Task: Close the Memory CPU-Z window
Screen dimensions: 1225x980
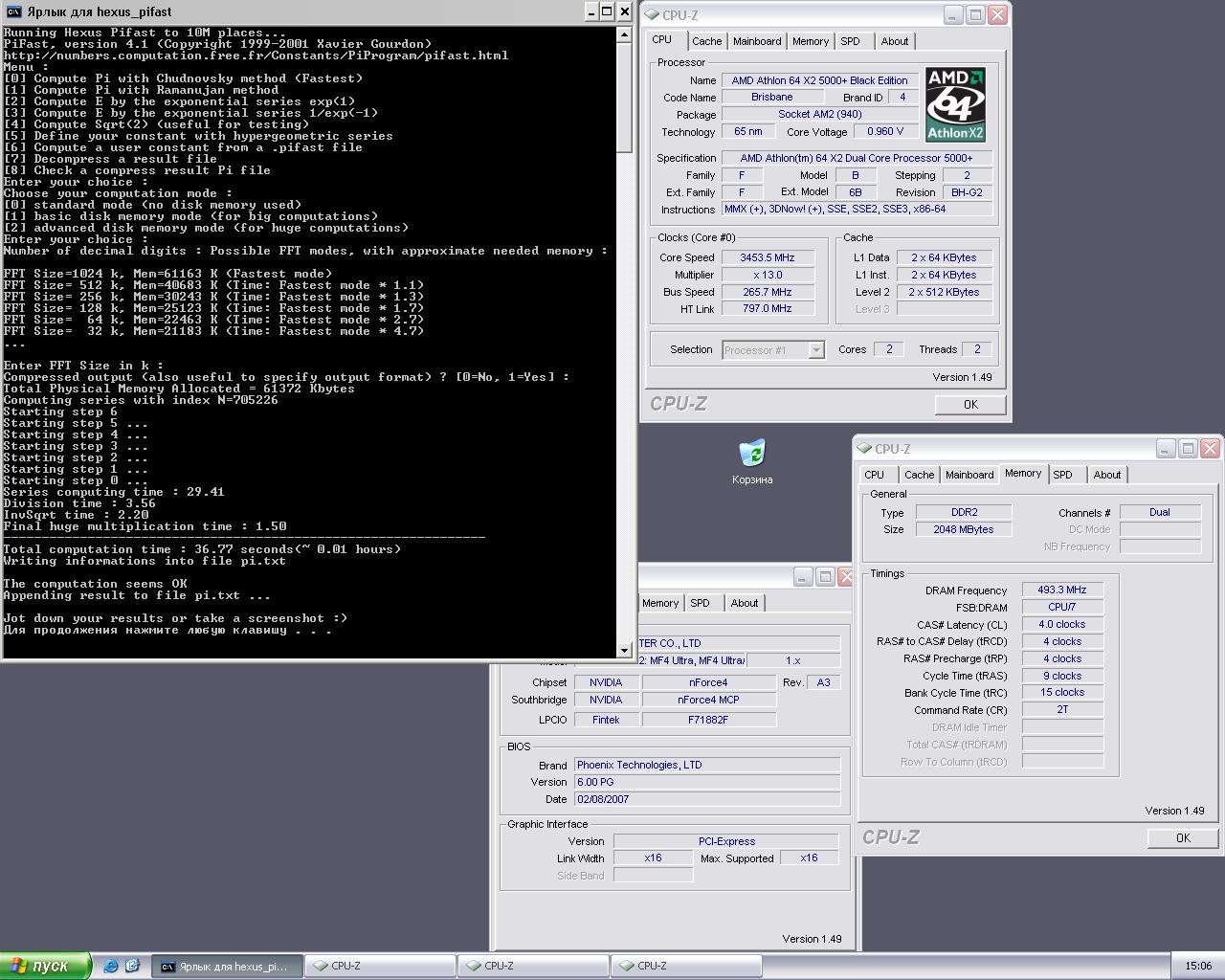Action: [x=1210, y=448]
